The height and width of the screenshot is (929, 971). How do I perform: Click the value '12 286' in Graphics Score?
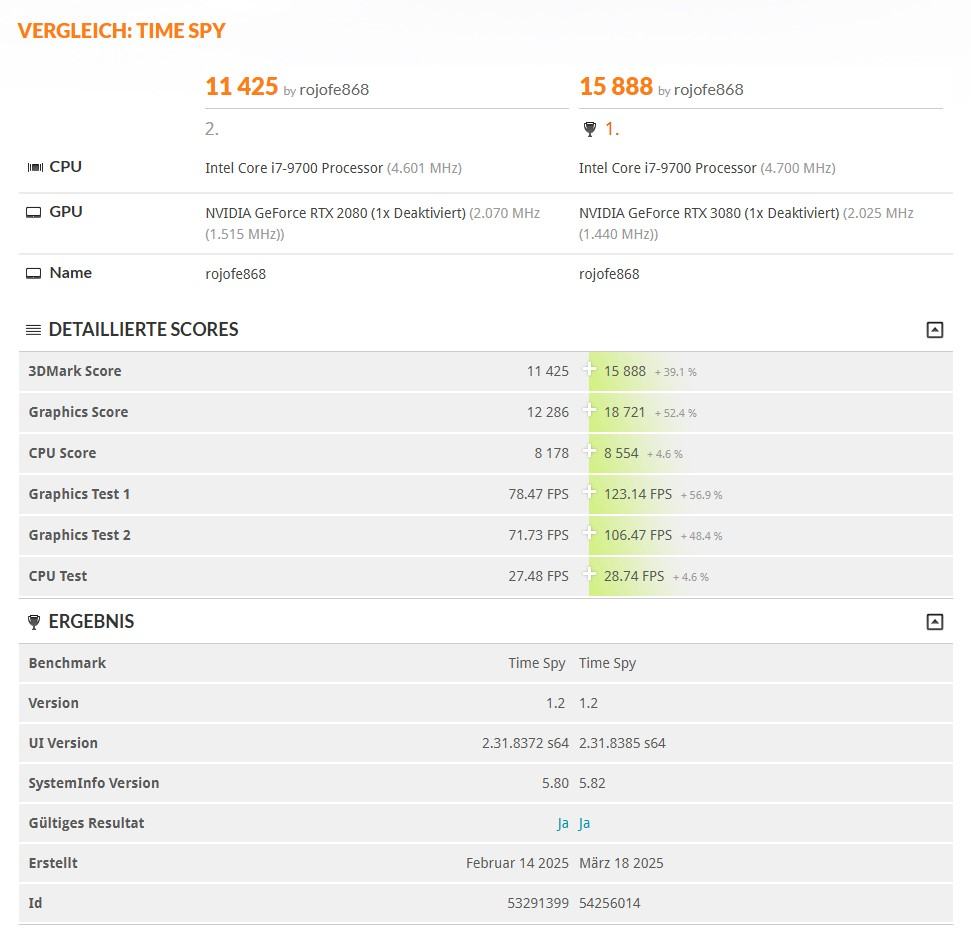[547, 412]
